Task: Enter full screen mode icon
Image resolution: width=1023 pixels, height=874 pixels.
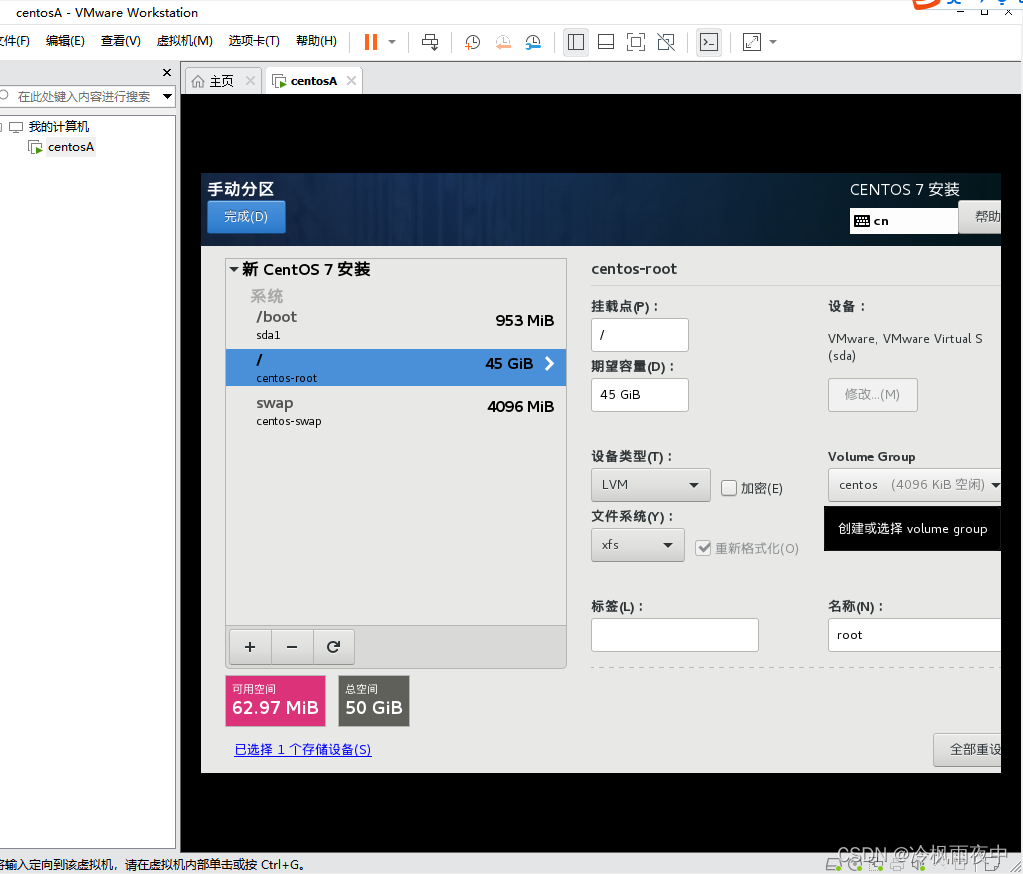Action: [x=635, y=42]
